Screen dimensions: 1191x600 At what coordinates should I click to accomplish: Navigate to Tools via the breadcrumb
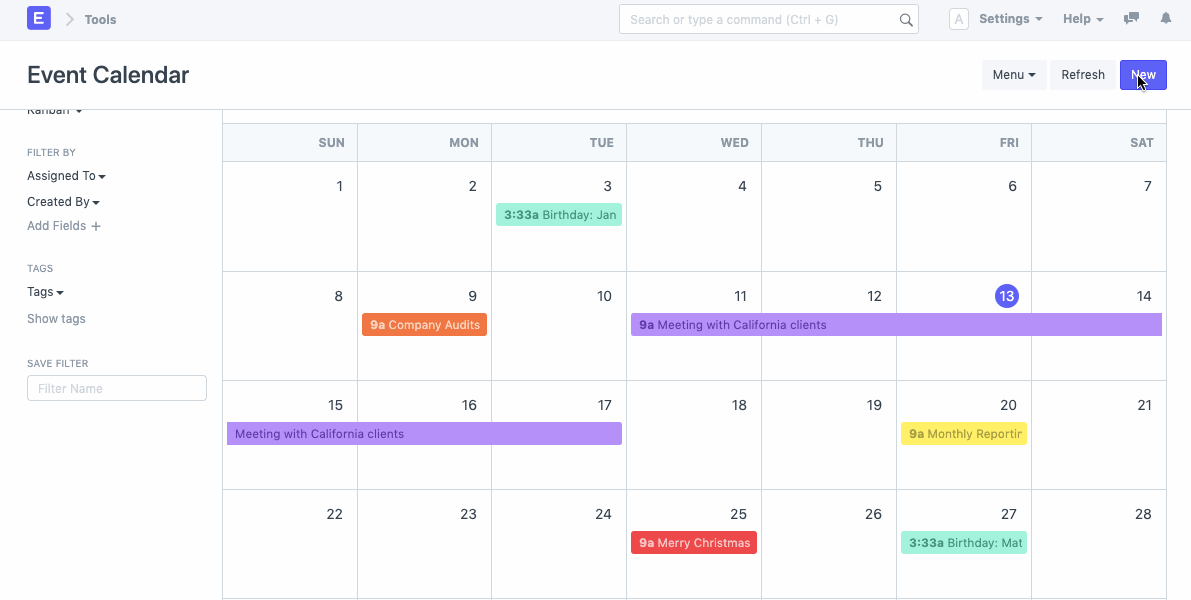coord(100,19)
